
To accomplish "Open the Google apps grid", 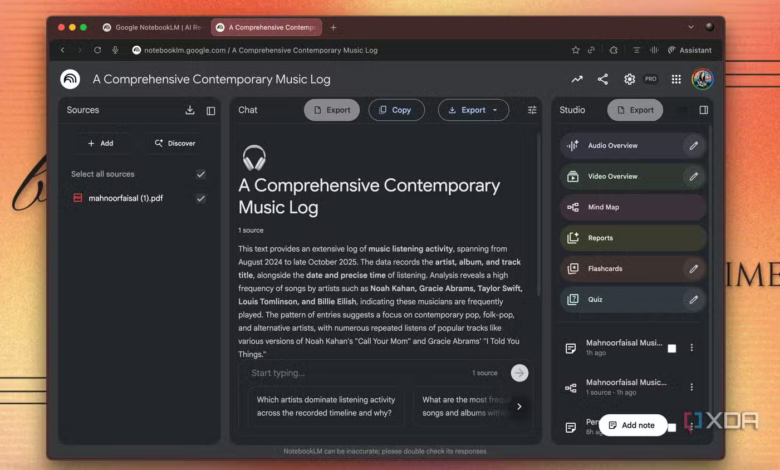I will tap(676, 79).
